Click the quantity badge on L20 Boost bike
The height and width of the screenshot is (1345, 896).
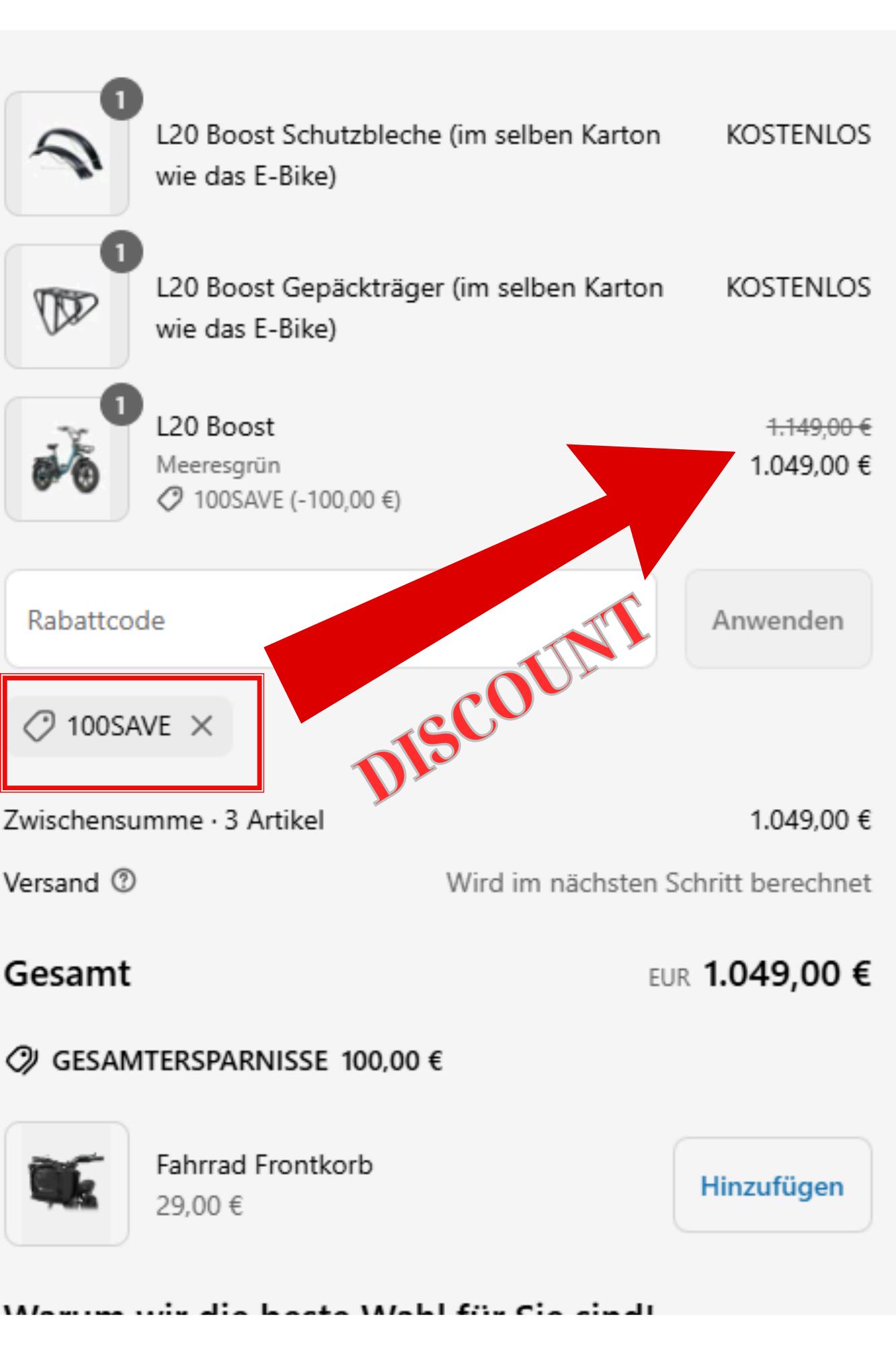pyautogui.click(x=122, y=405)
